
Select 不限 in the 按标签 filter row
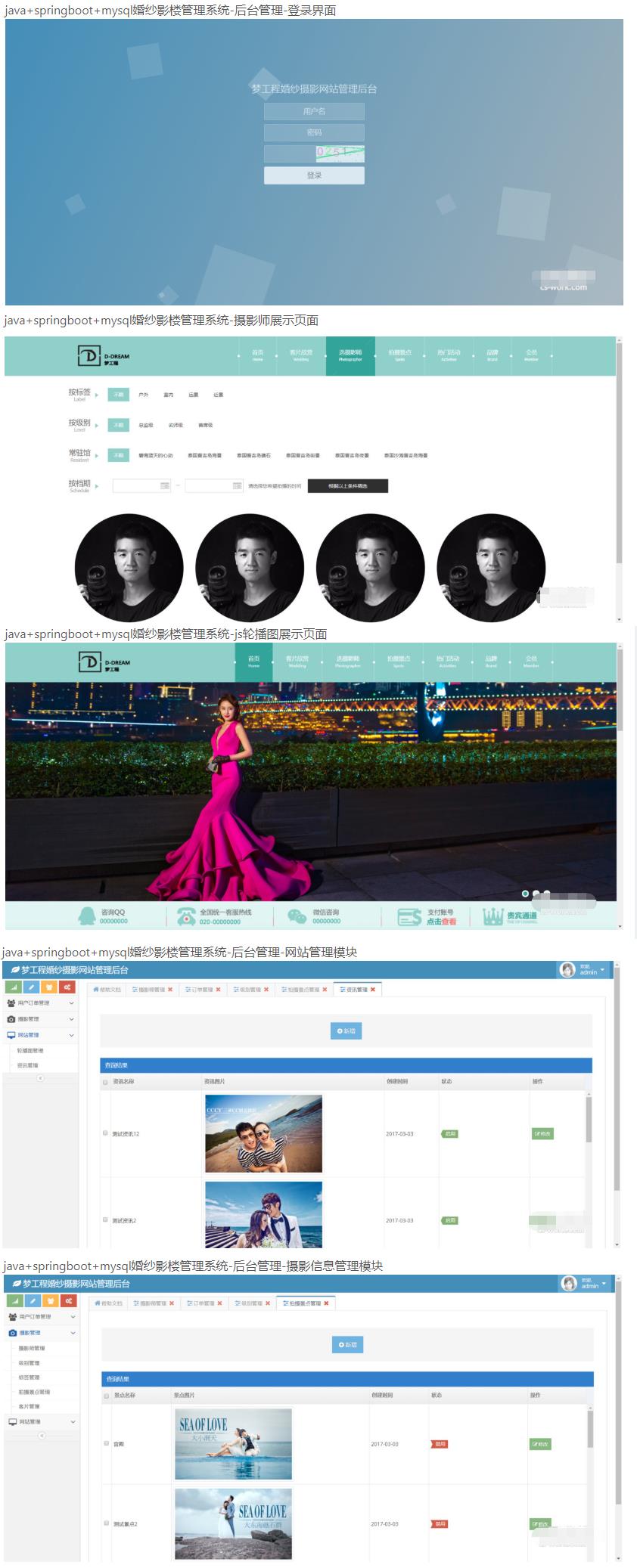[x=118, y=395]
